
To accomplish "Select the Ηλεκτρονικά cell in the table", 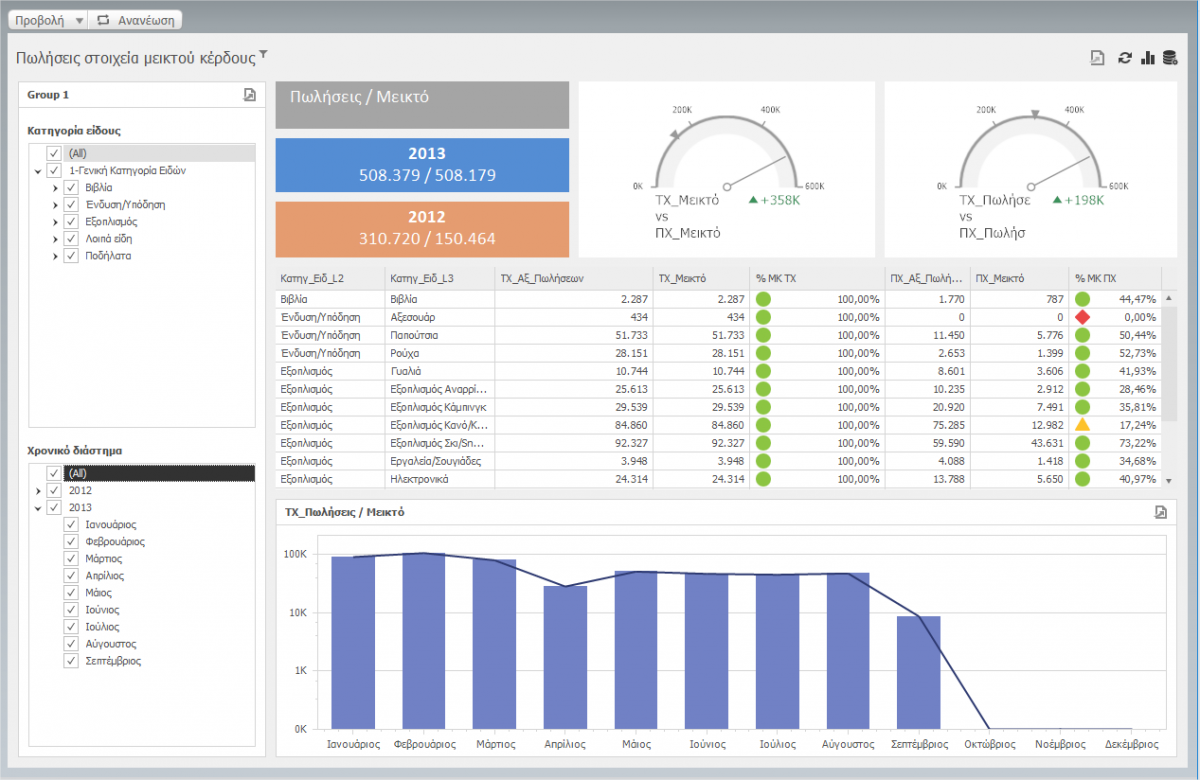I will 439,479.
